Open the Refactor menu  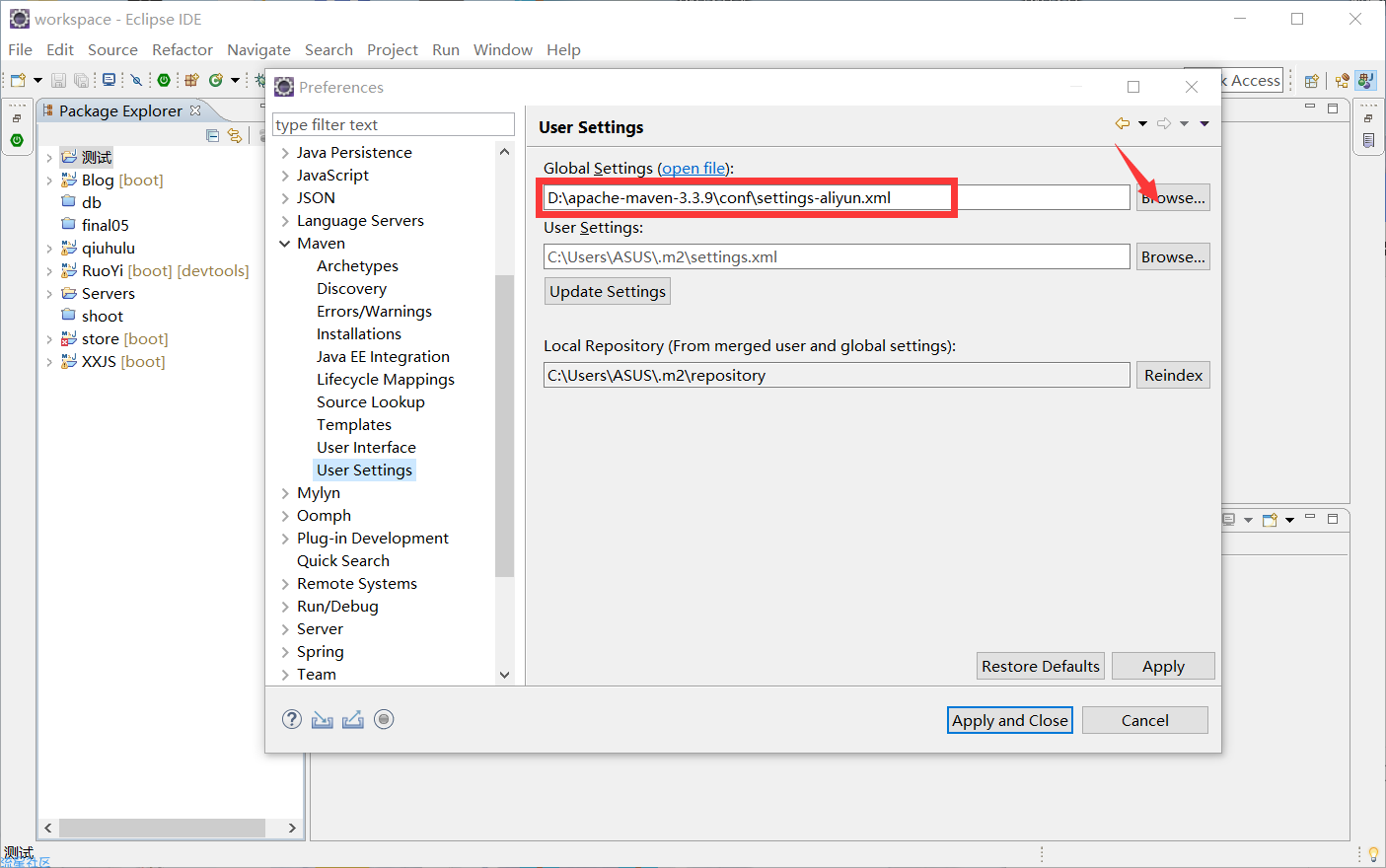[182, 49]
